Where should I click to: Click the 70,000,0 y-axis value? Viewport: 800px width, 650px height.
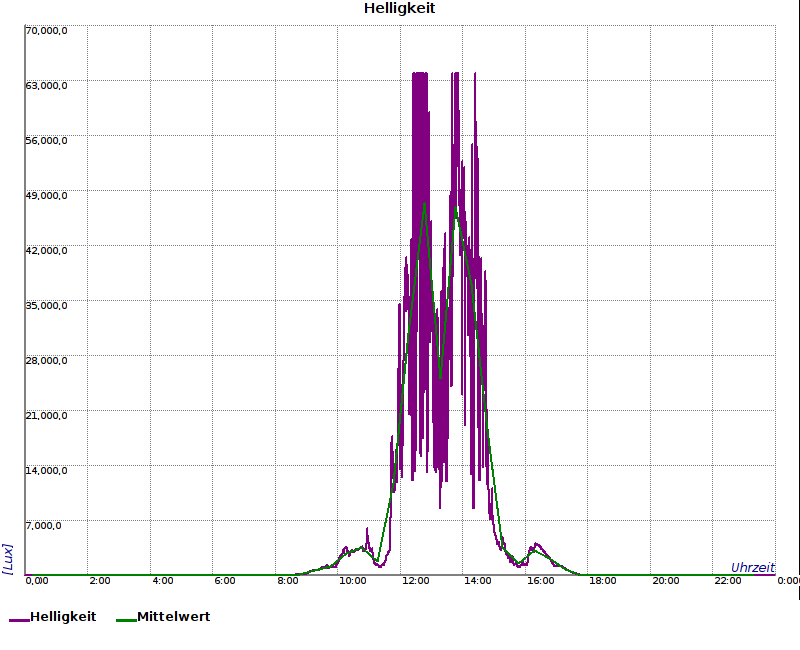click(46, 31)
